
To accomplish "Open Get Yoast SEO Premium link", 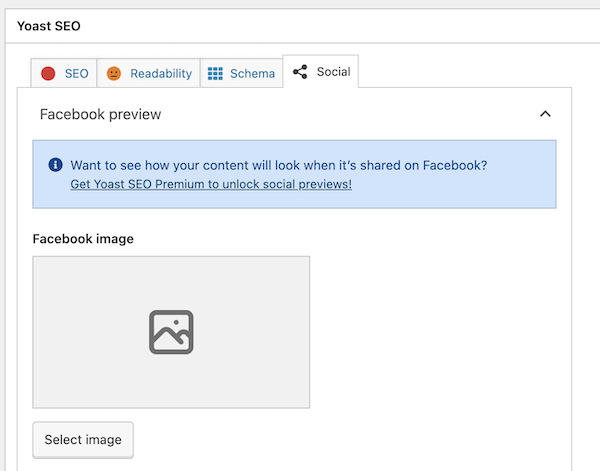I will [211, 184].
